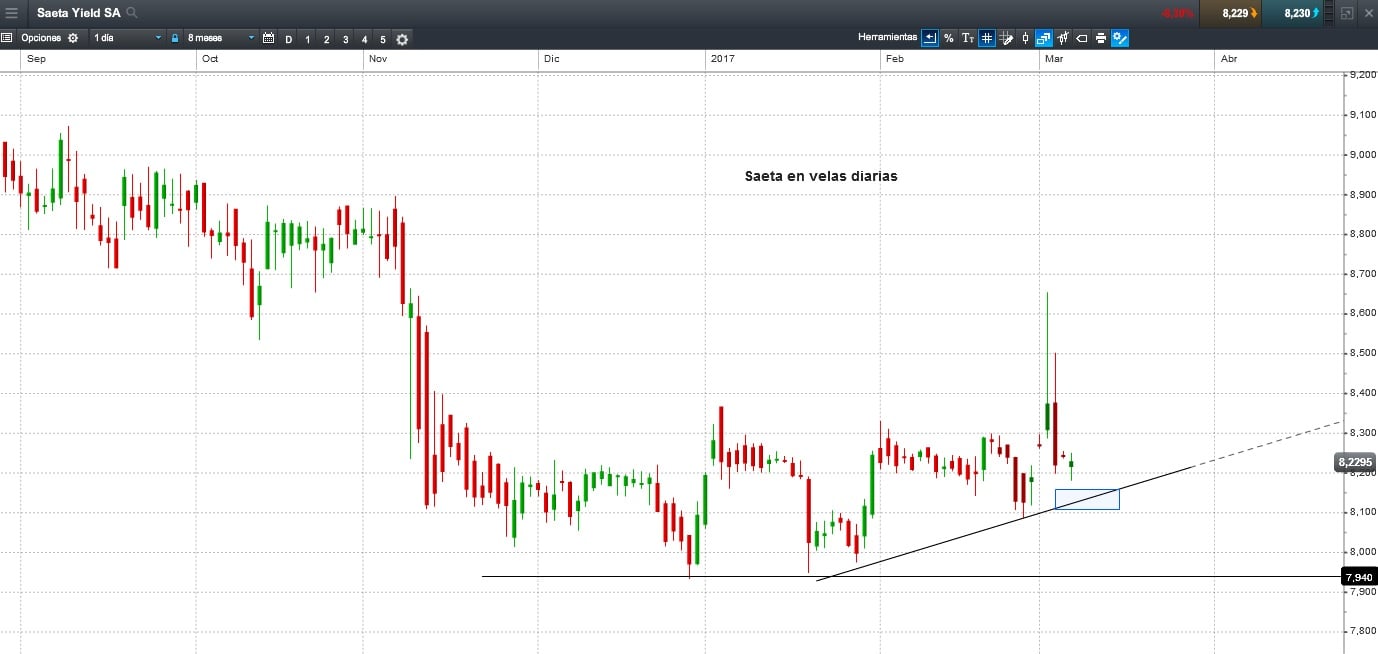
Task: Toggle the price-axis arrow tool icon
Action: tap(930, 38)
